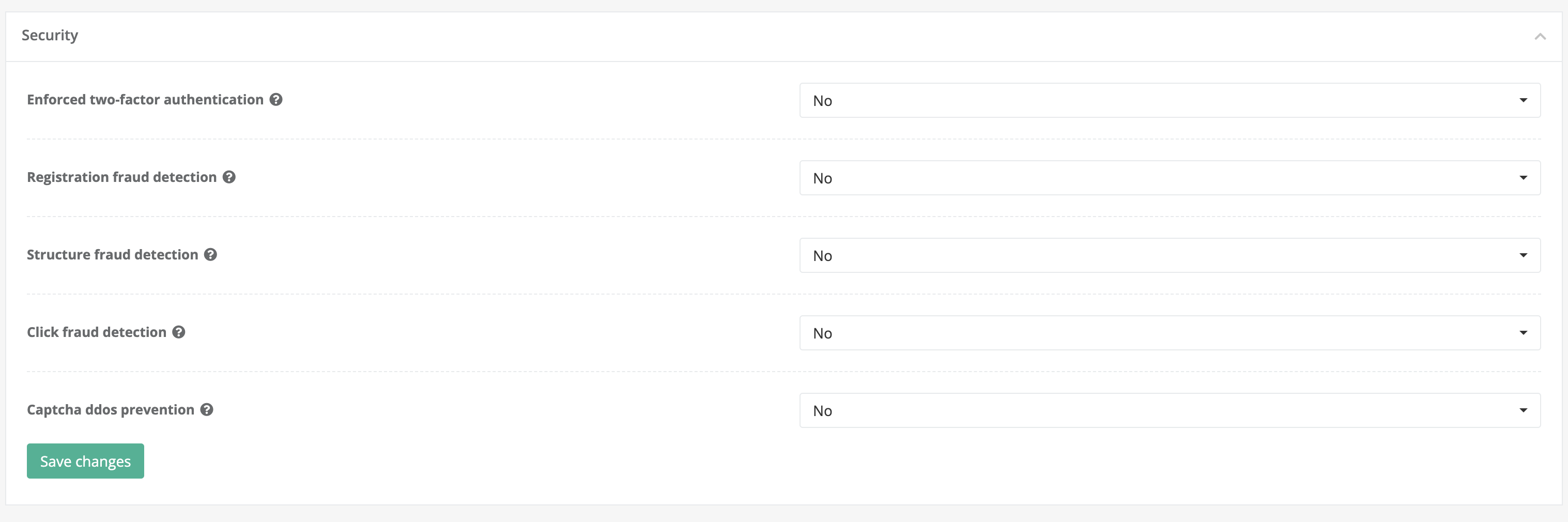Image resolution: width=1568 pixels, height=522 pixels.
Task: Click the Enforced two-factor authentication label
Action: 145,100
